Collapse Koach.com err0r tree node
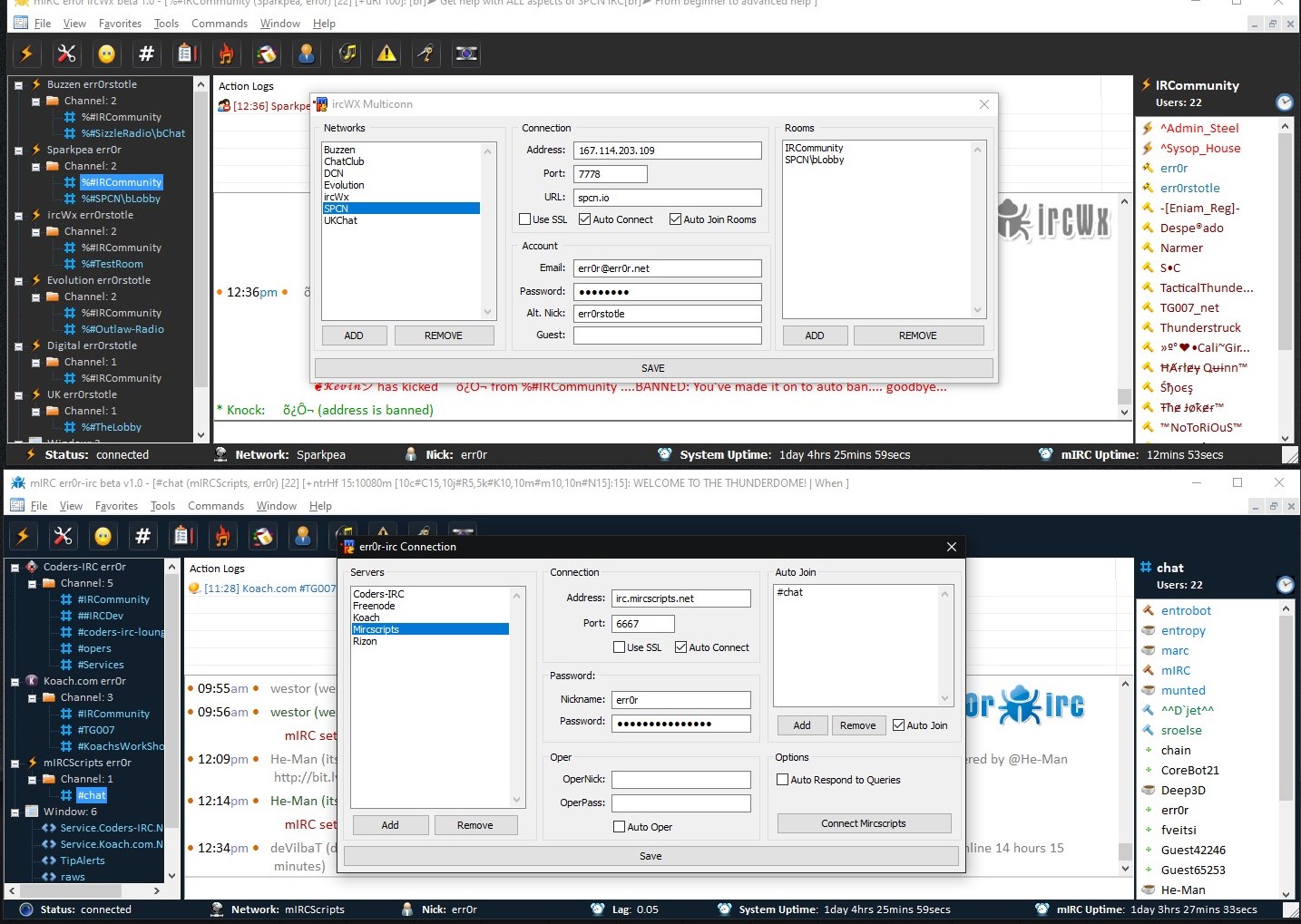 click(15, 682)
